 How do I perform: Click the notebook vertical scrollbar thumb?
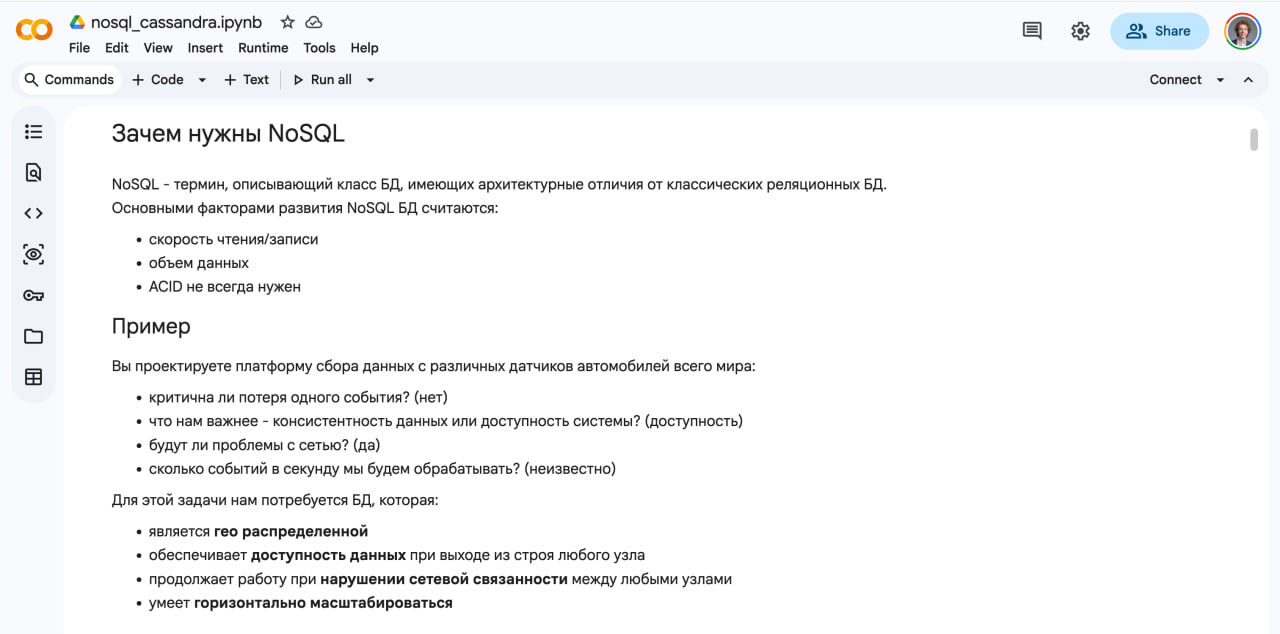[x=1254, y=139]
